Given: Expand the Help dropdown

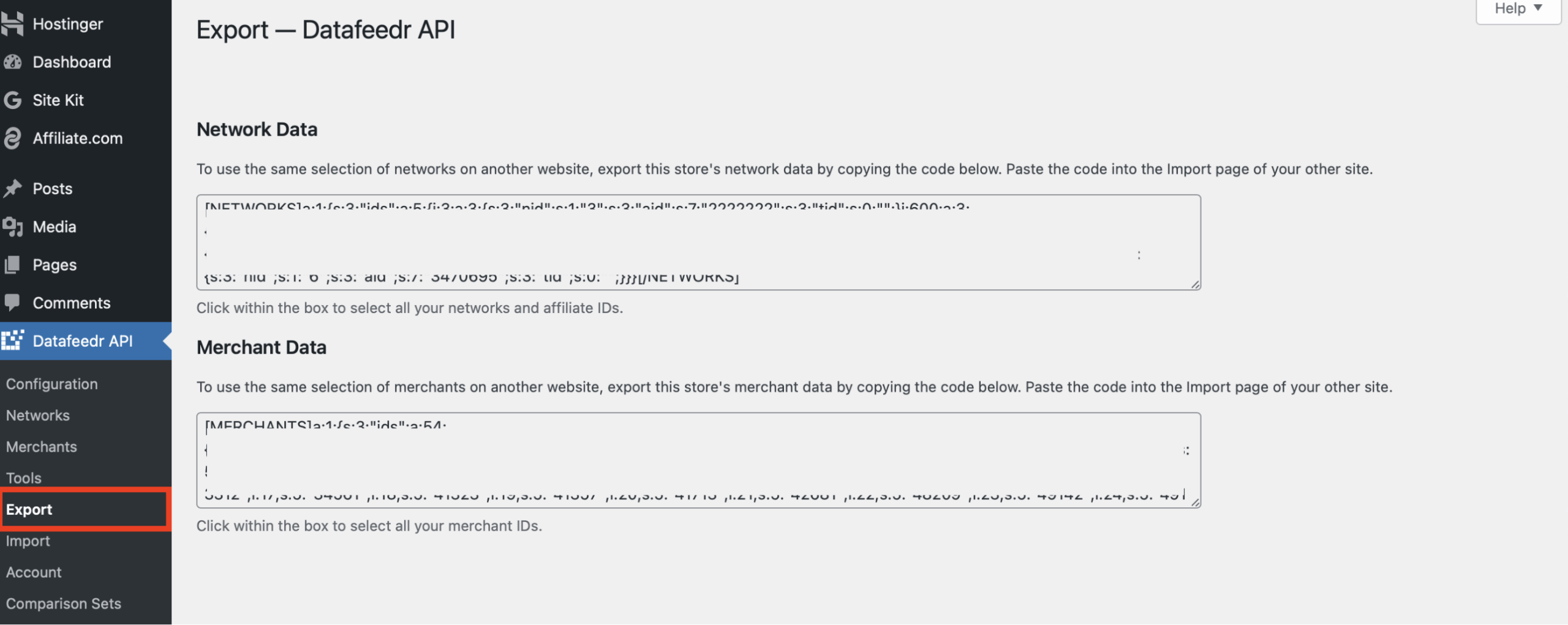Looking at the screenshot, I should tap(1518, 9).
